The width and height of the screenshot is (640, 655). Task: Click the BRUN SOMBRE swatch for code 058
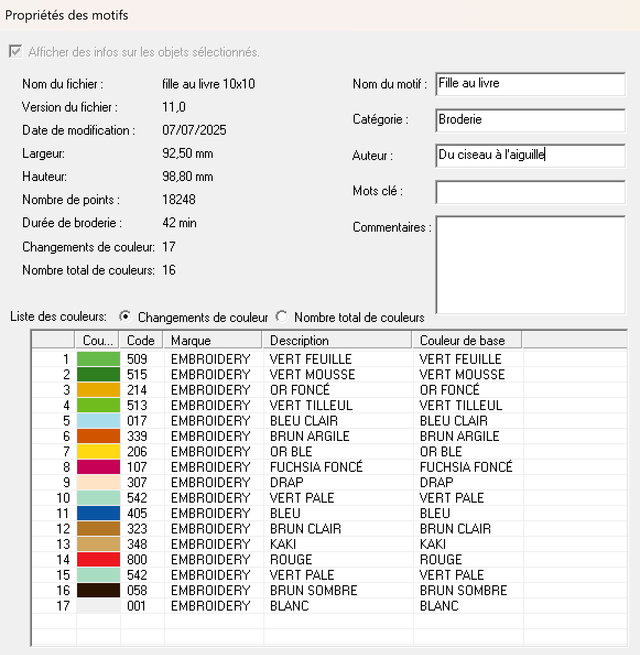(x=99, y=591)
